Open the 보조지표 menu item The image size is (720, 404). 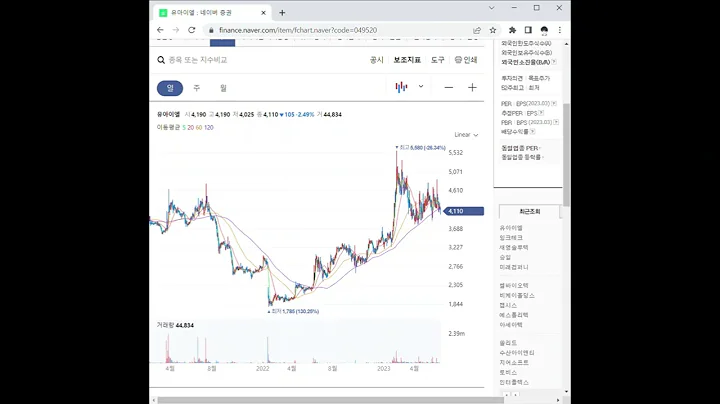(x=407, y=60)
